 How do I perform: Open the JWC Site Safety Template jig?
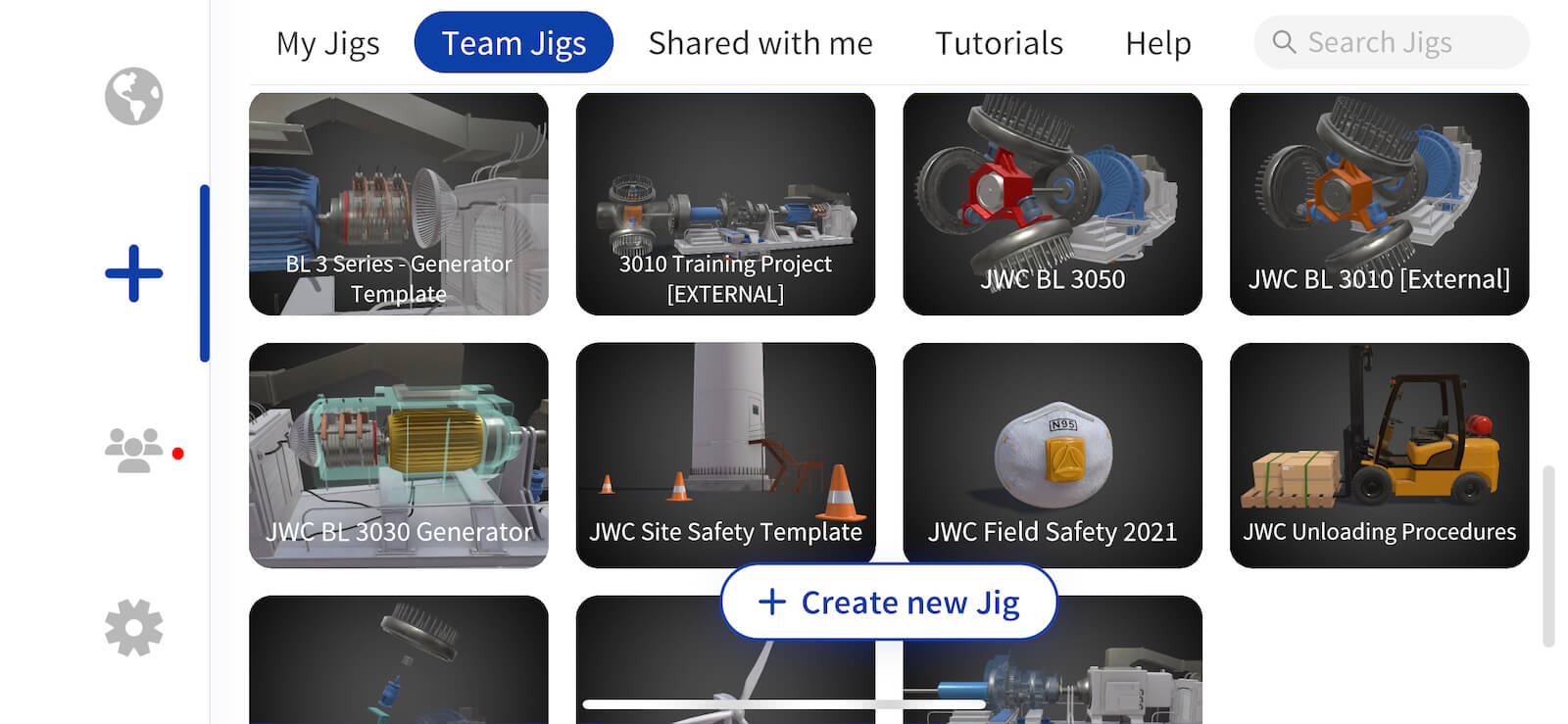pos(725,456)
